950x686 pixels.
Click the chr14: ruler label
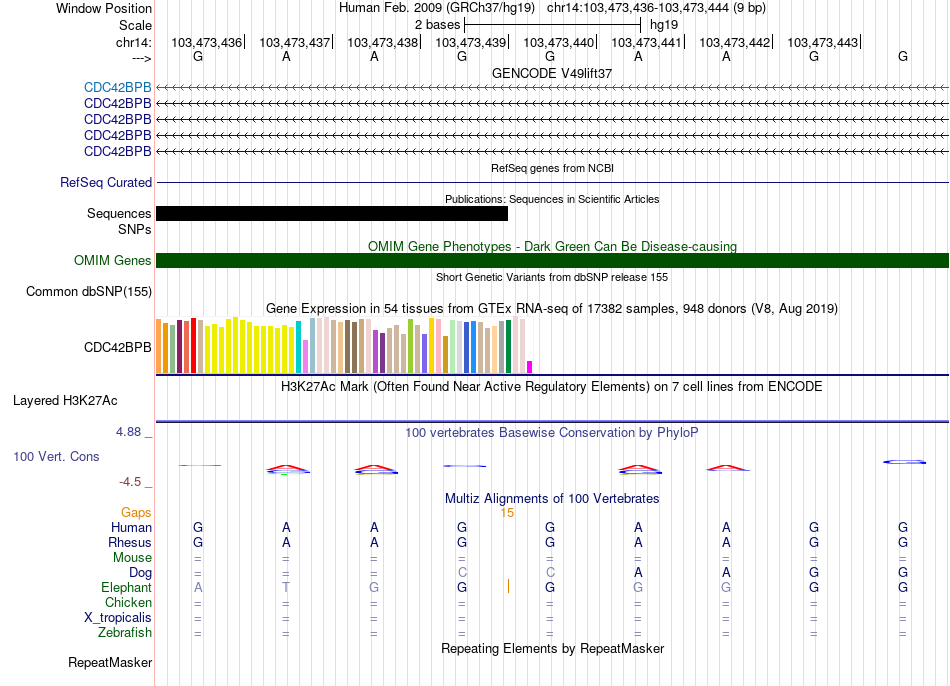[134, 42]
